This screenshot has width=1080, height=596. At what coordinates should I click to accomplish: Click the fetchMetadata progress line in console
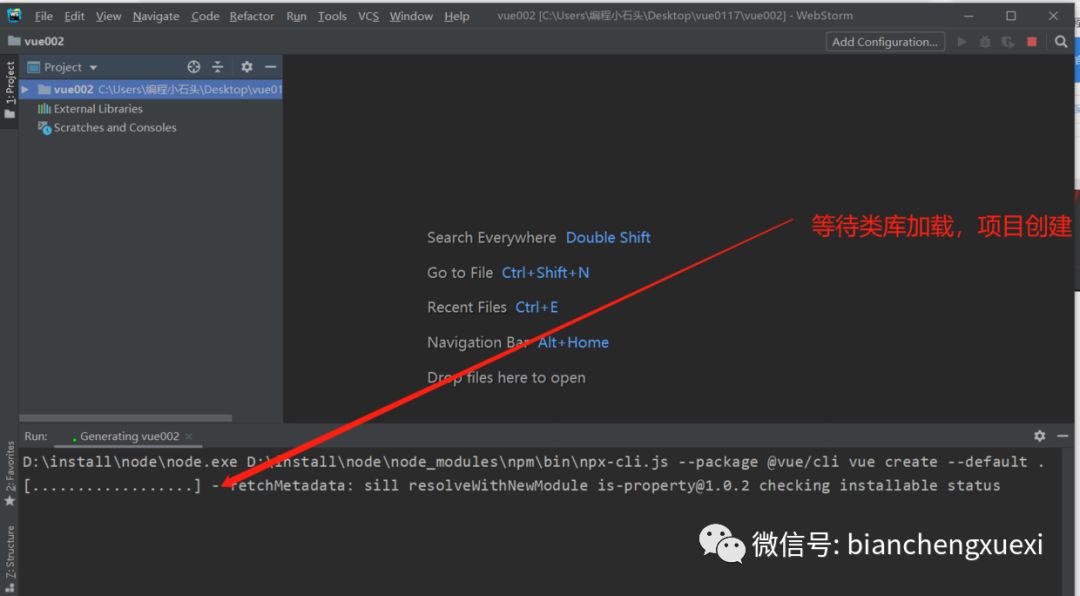512,485
